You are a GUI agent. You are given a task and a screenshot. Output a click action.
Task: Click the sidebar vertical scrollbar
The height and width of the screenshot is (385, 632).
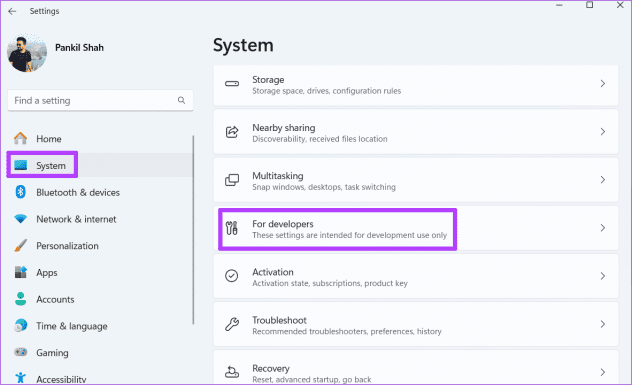point(193,230)
